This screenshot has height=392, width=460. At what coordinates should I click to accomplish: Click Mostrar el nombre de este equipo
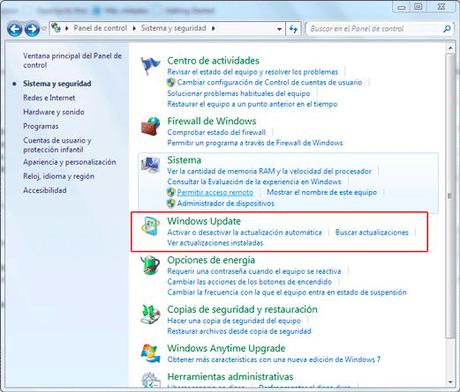[322, 192]
